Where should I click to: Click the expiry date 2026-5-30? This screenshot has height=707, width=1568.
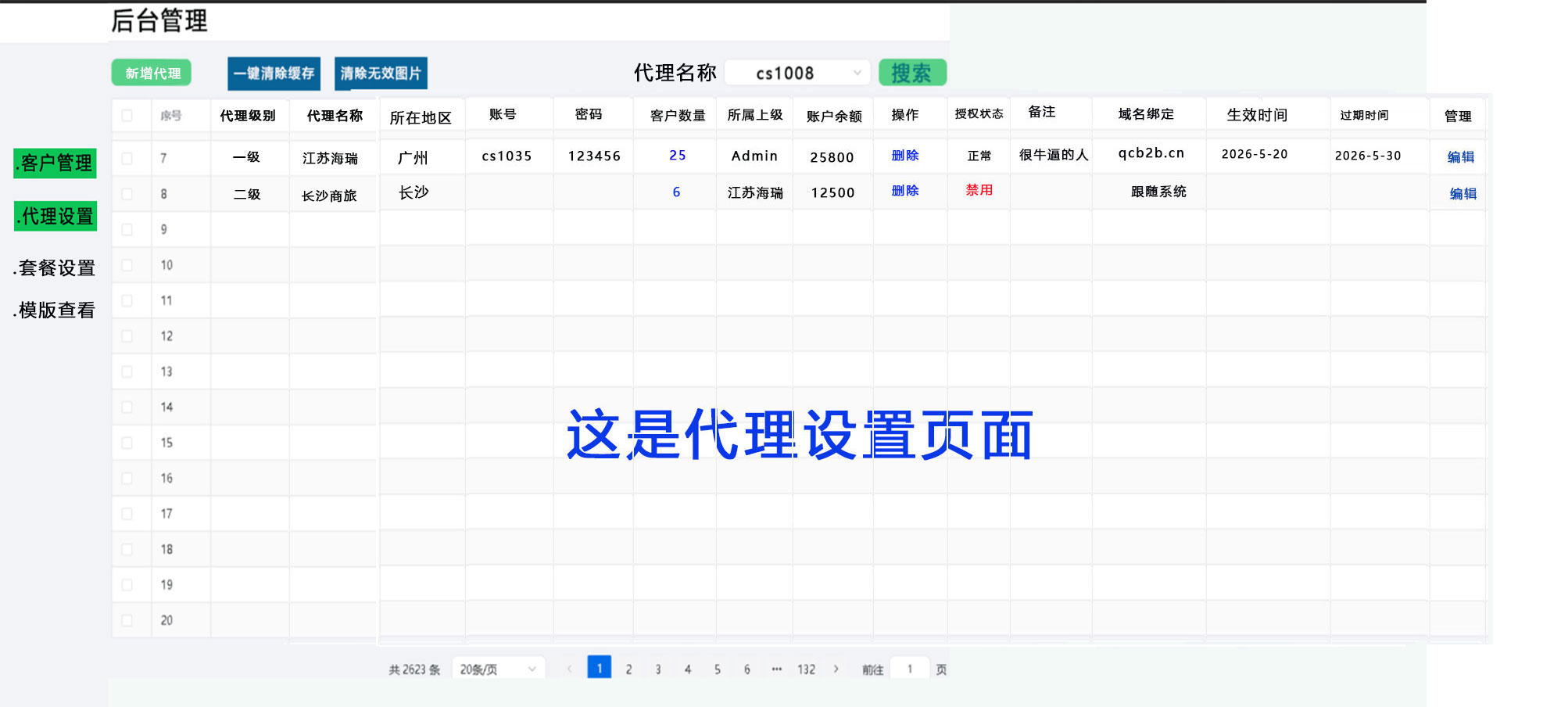[1368, 156]
